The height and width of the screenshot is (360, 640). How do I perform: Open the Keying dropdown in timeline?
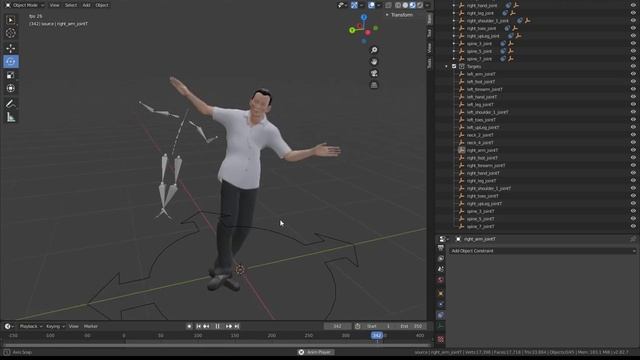coord(55,326)
